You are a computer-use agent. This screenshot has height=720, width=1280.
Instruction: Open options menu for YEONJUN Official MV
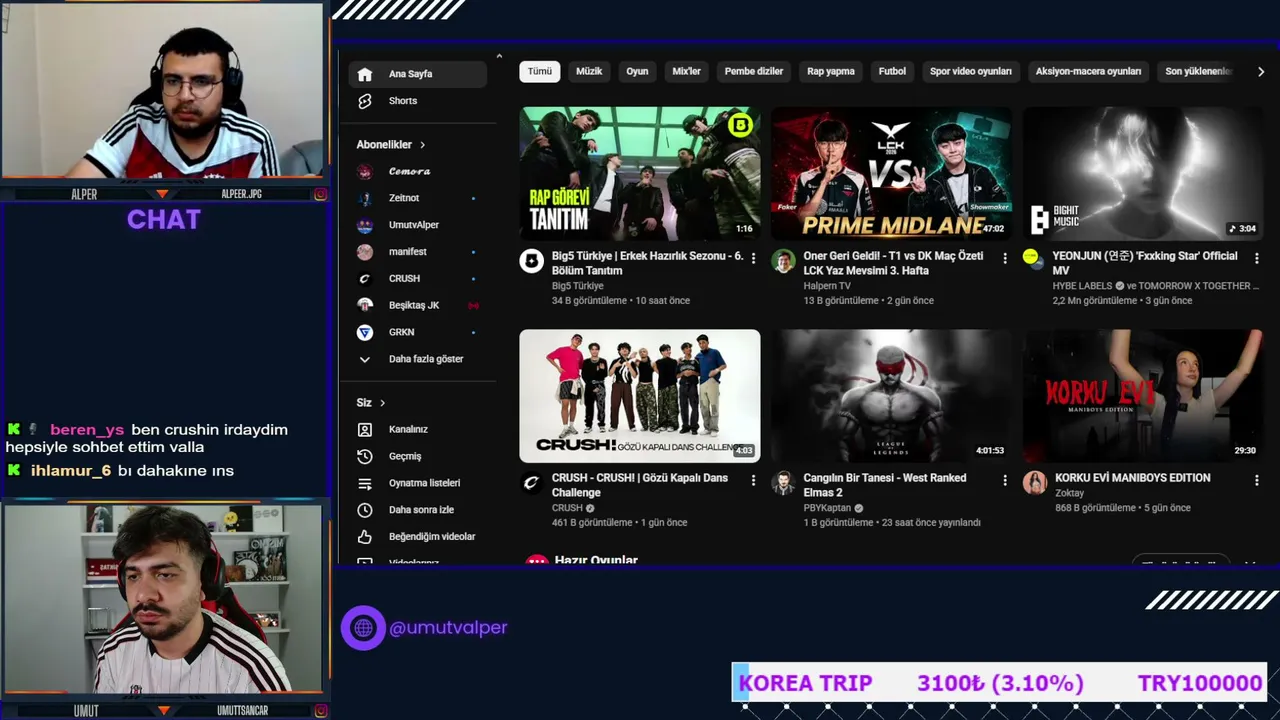(1257, 258)
